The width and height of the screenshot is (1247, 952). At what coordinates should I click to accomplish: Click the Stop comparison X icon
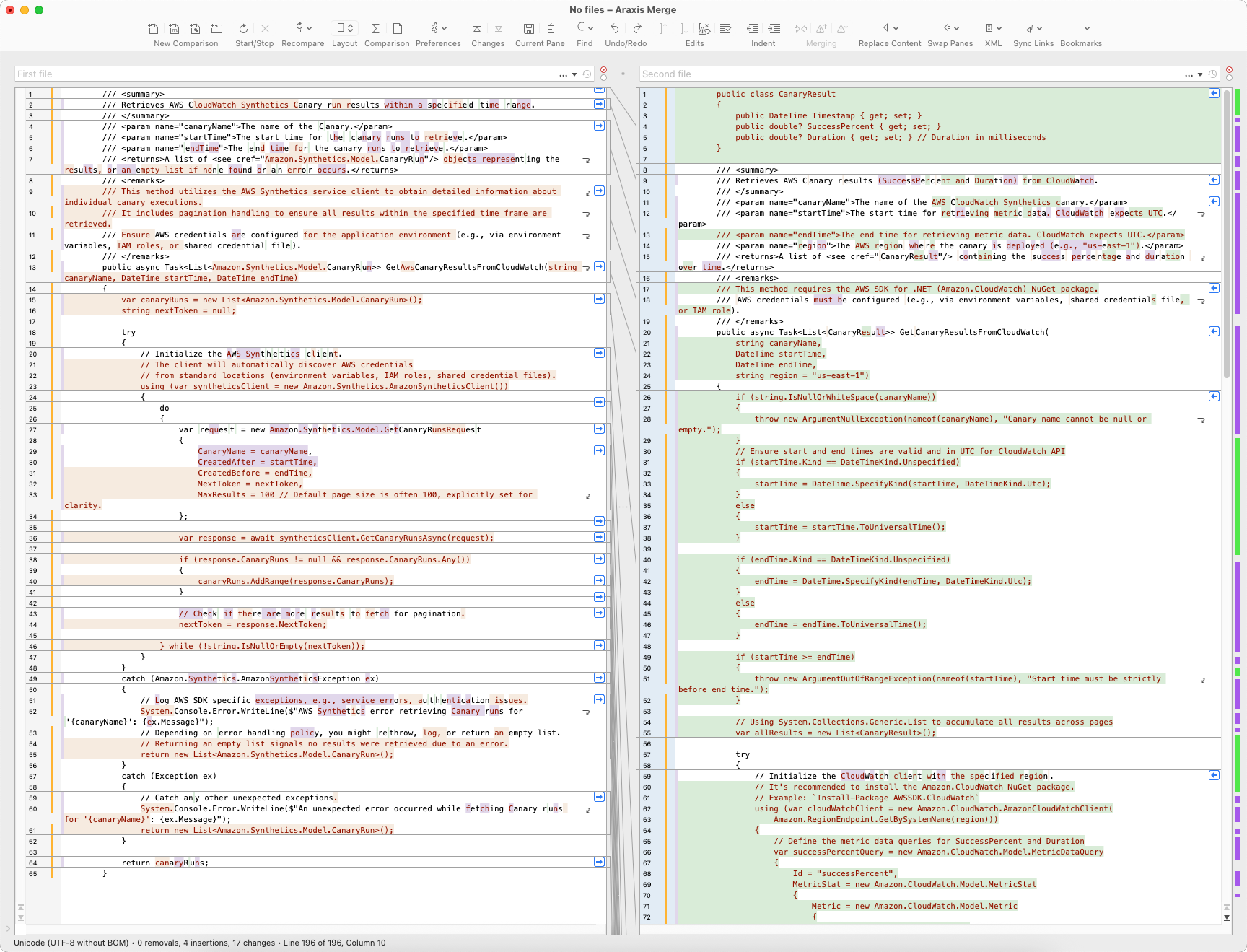(x=265, y=29)
